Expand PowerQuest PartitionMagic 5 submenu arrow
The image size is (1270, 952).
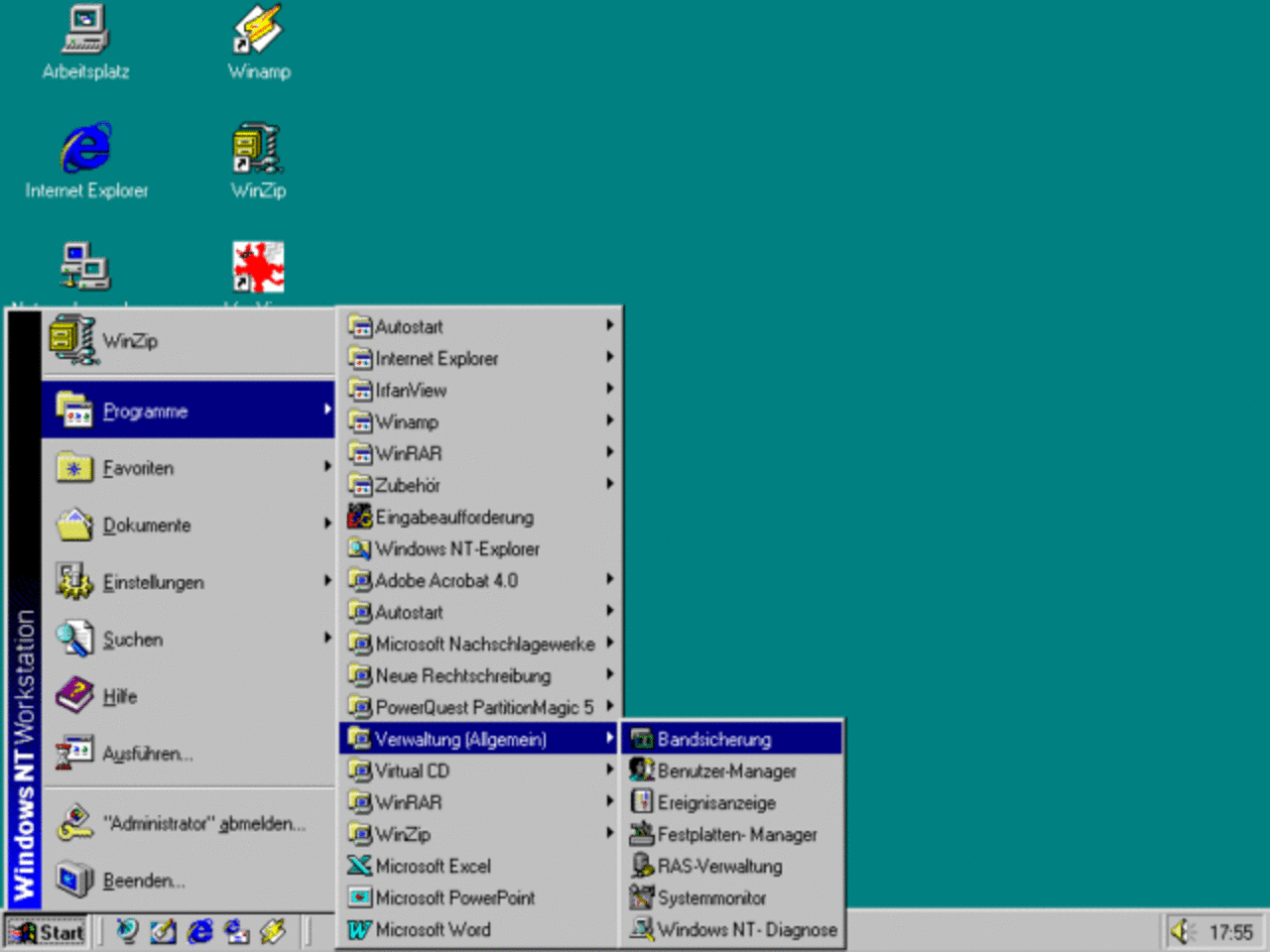point(610,706)
